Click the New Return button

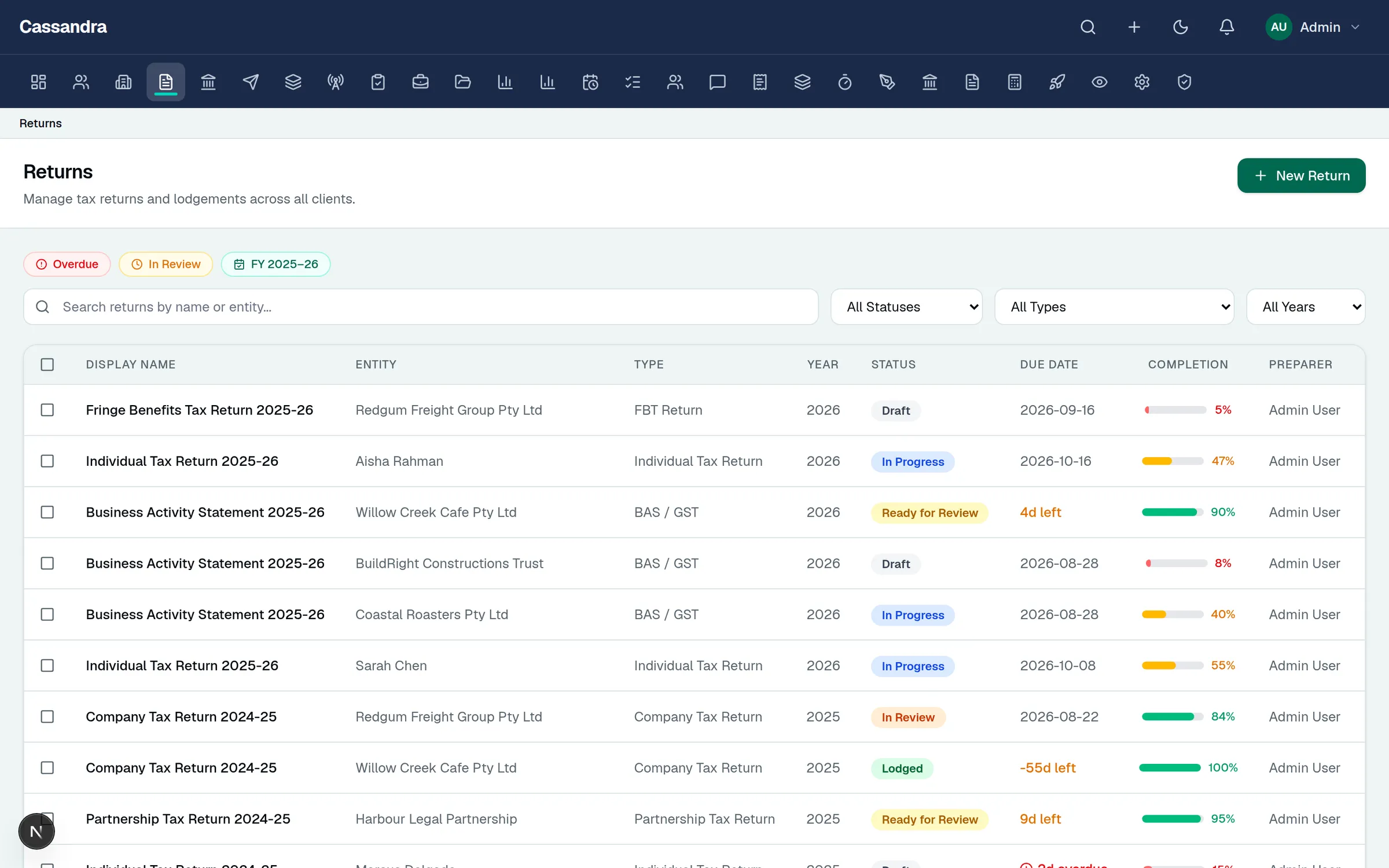[1302, 176]
